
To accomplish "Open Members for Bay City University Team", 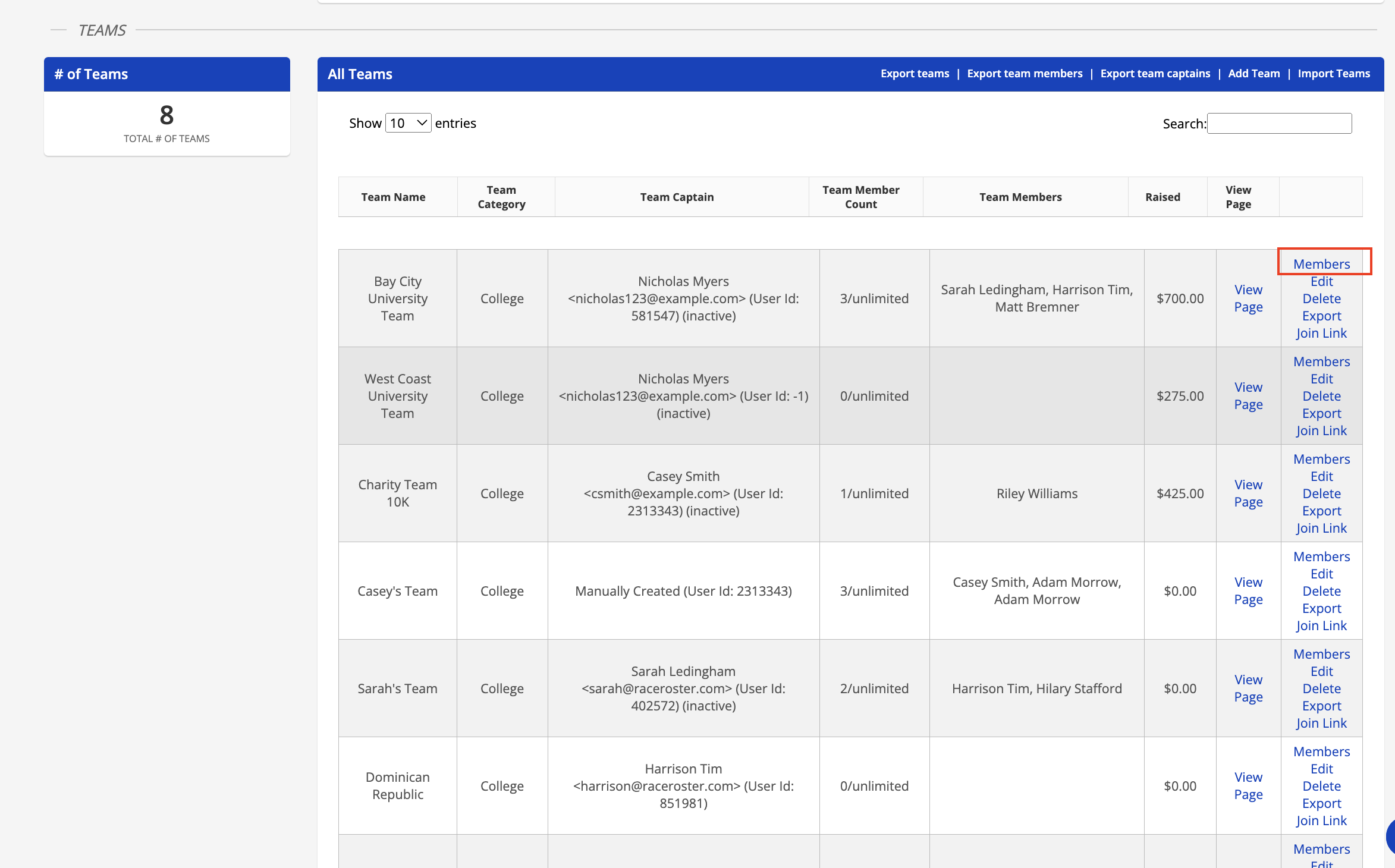I will tap(1321, 264).
